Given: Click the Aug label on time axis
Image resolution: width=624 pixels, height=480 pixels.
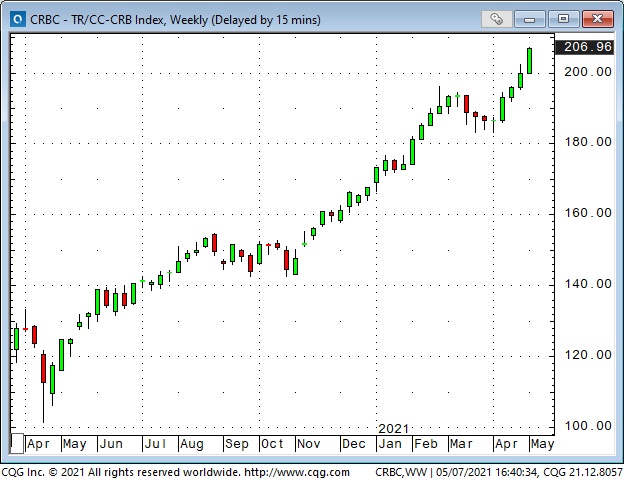Looking at the screenshot, I should [192, 444].
